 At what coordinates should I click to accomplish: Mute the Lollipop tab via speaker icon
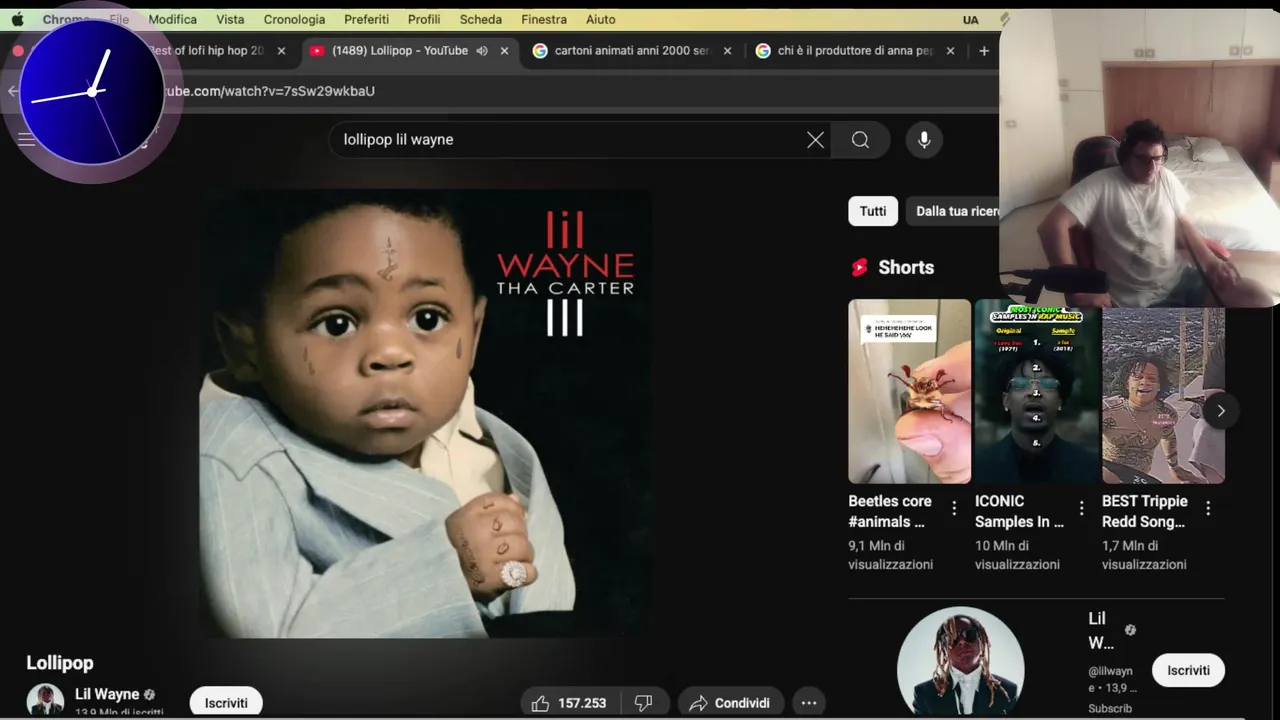482,51
